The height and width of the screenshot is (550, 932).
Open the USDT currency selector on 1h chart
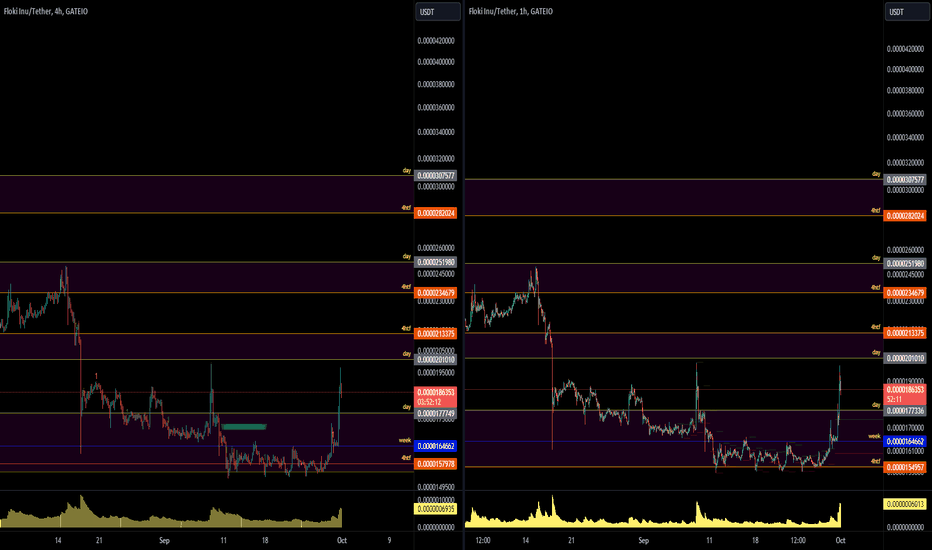point(907,12)
